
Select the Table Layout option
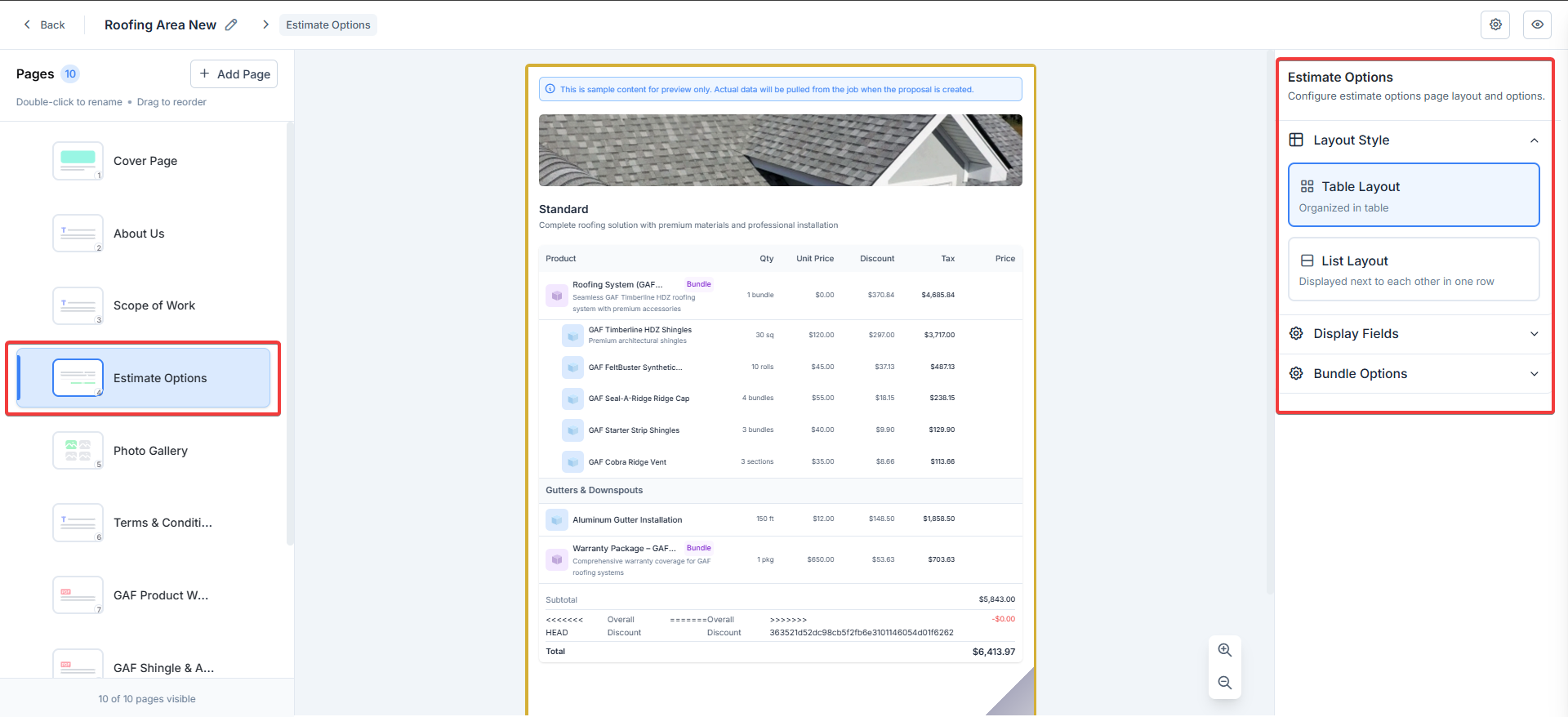(1414, 195)
